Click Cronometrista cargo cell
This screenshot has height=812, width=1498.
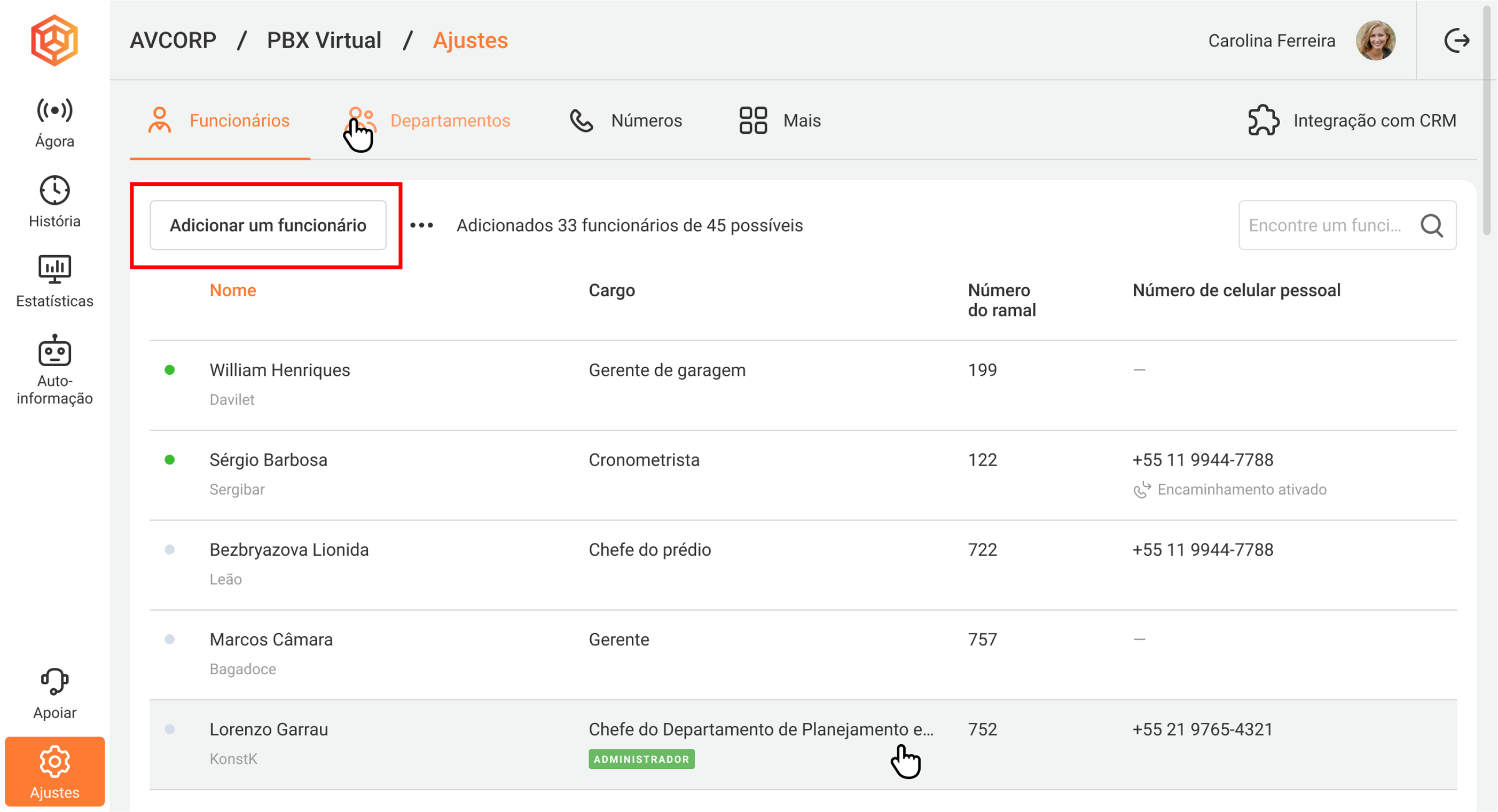click(x=644, y=460)
